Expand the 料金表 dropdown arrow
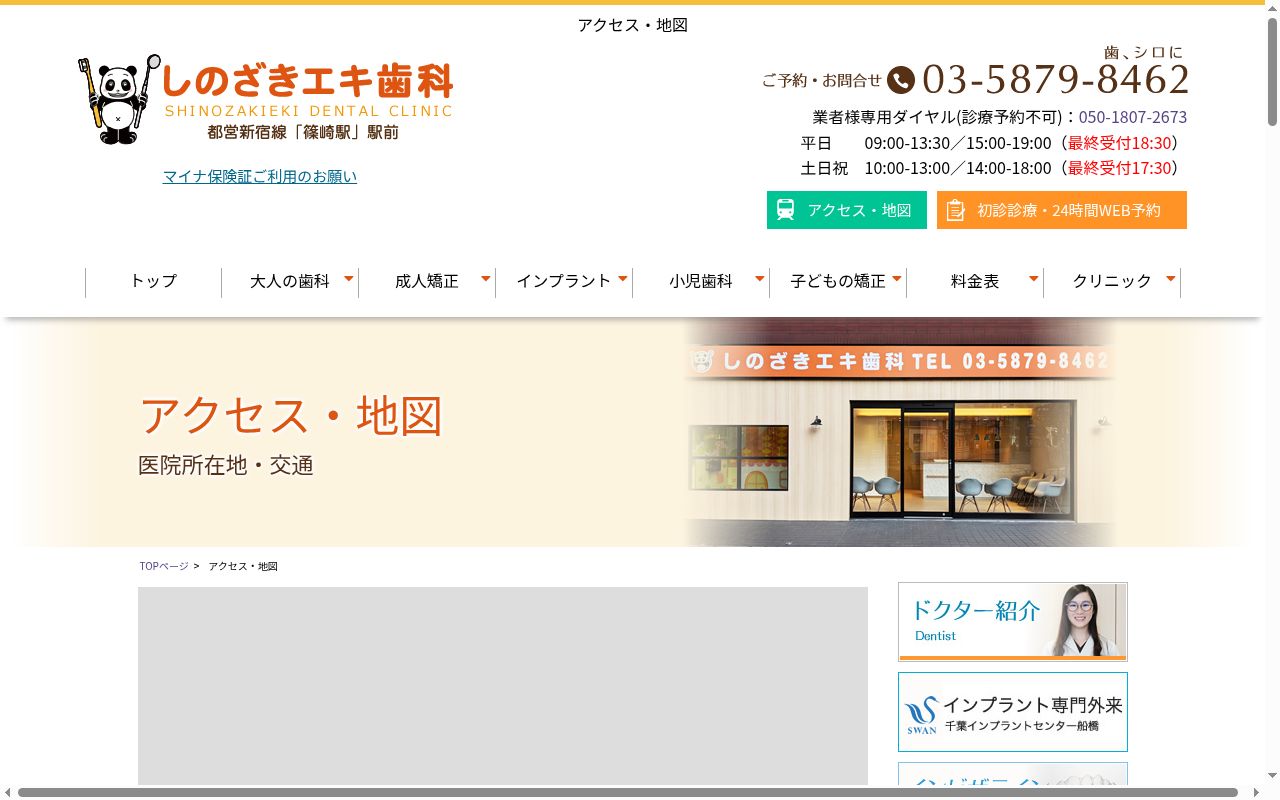The width and height of the screenshot is (1280, 800). [x=1034, y=278]
